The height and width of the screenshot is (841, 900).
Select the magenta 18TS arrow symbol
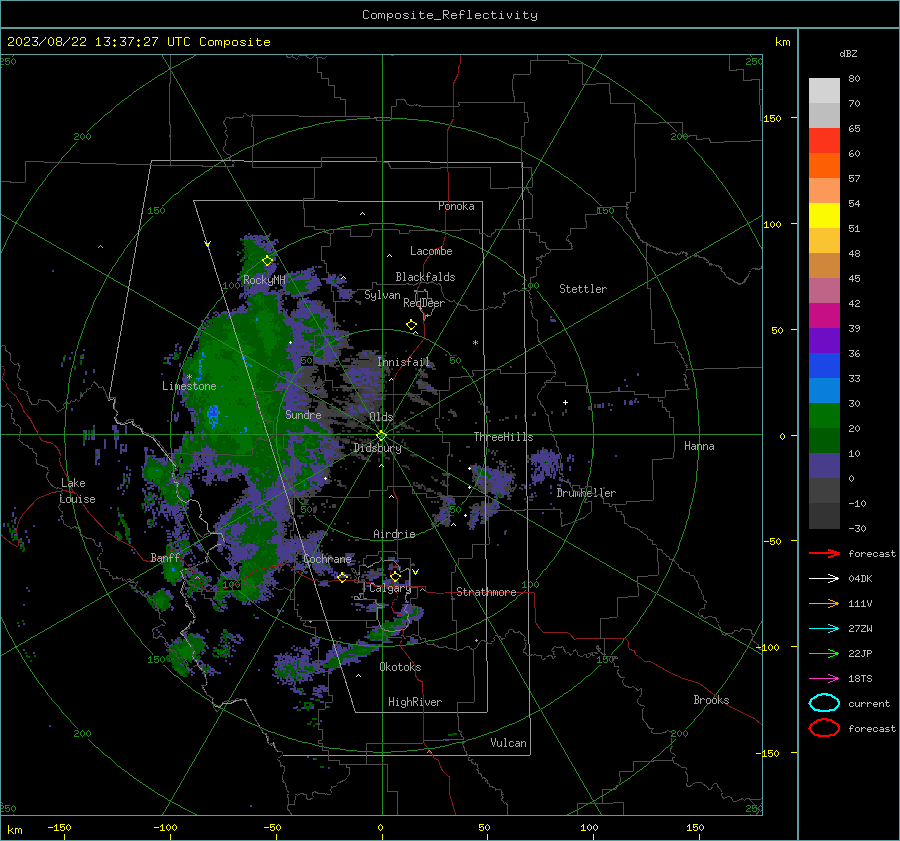click(x=824, y=679)
